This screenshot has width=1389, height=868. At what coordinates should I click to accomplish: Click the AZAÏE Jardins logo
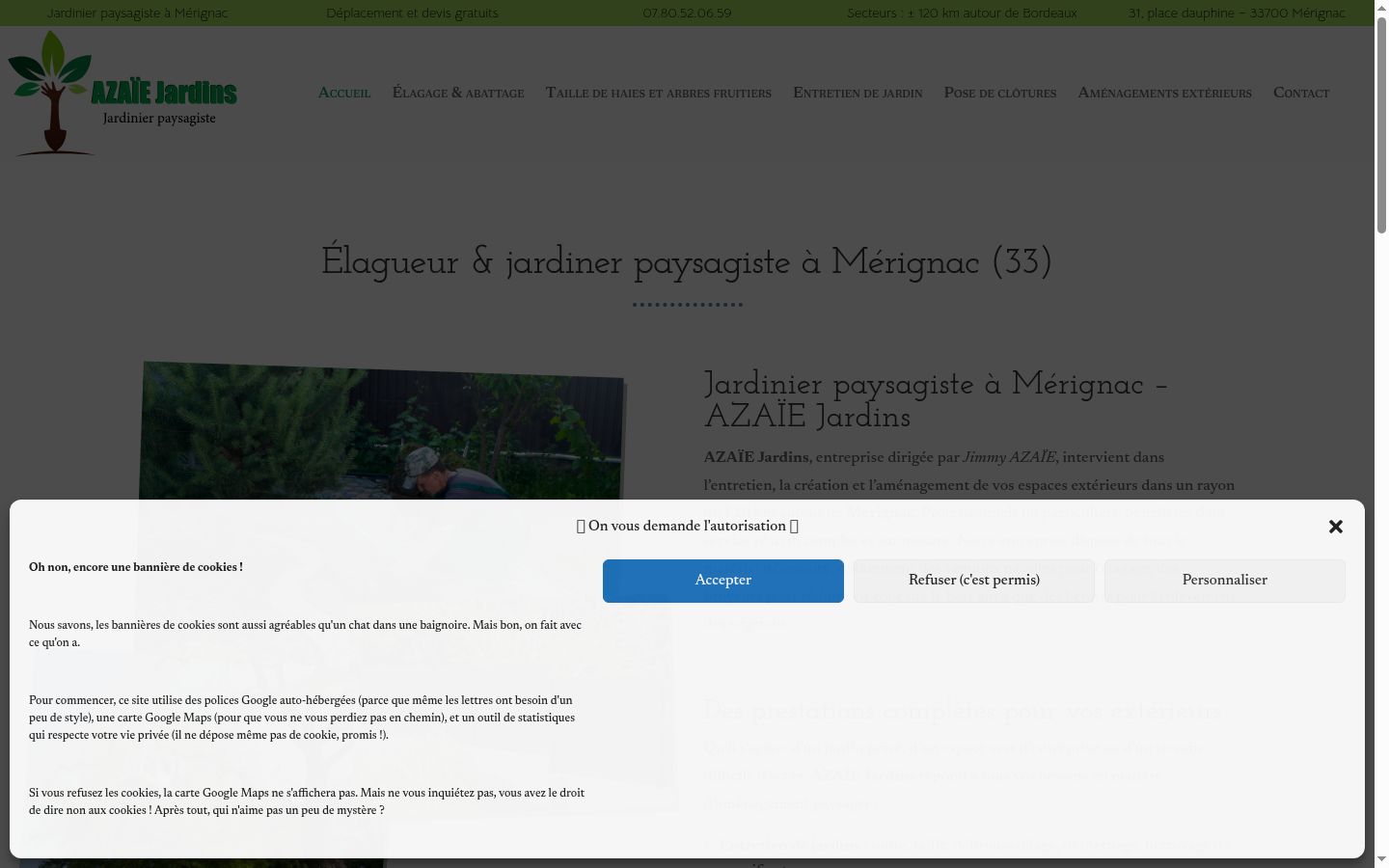[123, 93]
